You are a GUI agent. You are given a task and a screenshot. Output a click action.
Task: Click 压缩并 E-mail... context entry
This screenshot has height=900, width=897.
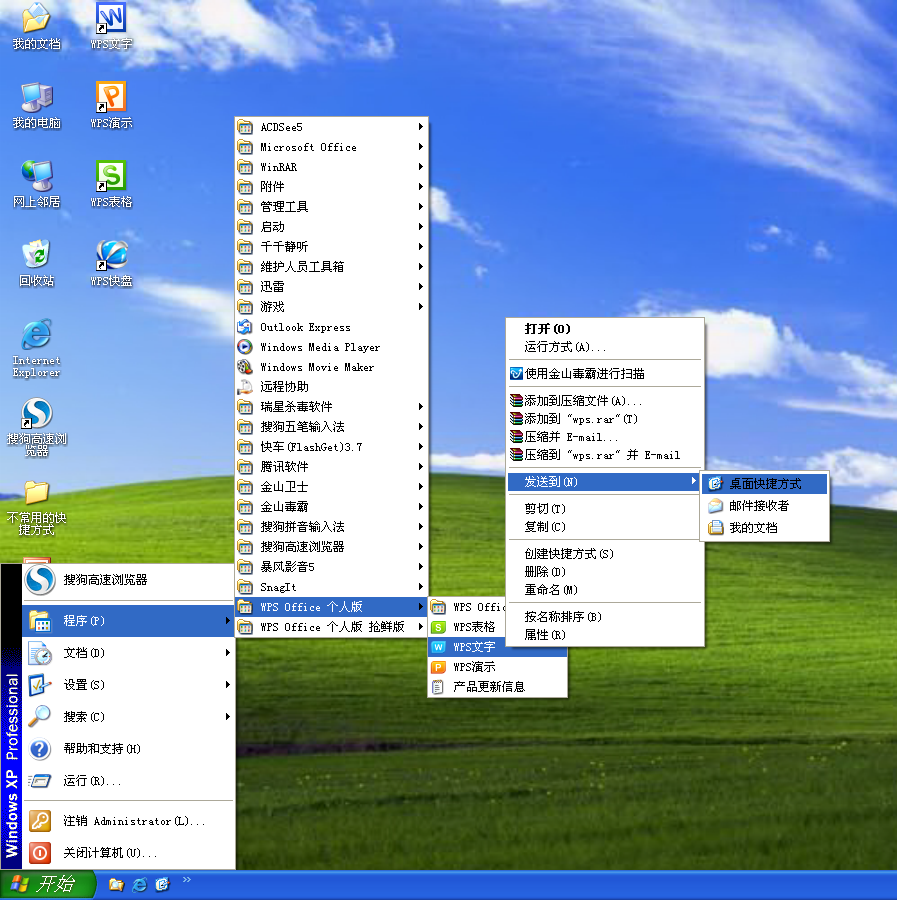point(605,437)
